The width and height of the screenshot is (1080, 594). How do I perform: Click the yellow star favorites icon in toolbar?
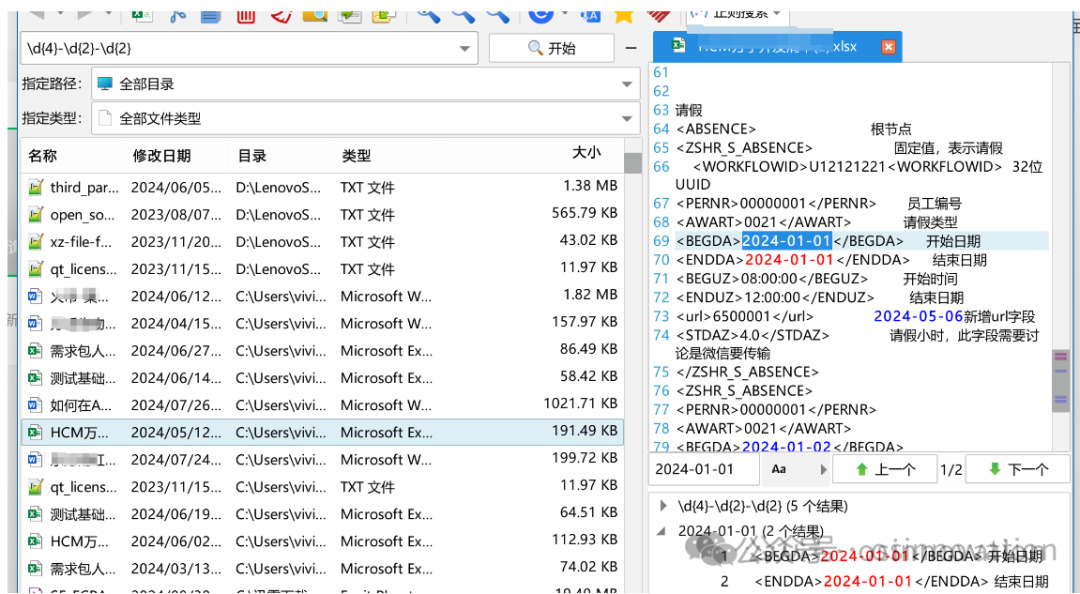pyautogui.click(x=623, y=14)
